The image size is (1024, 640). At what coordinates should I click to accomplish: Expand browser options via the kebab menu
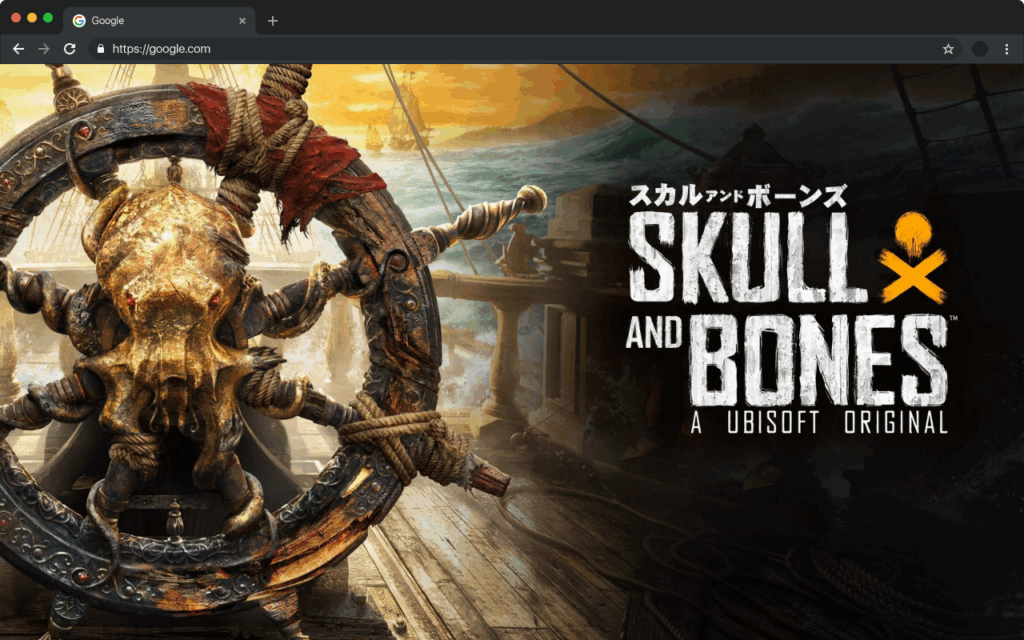pyautogui.click(x=1005, y=48)
